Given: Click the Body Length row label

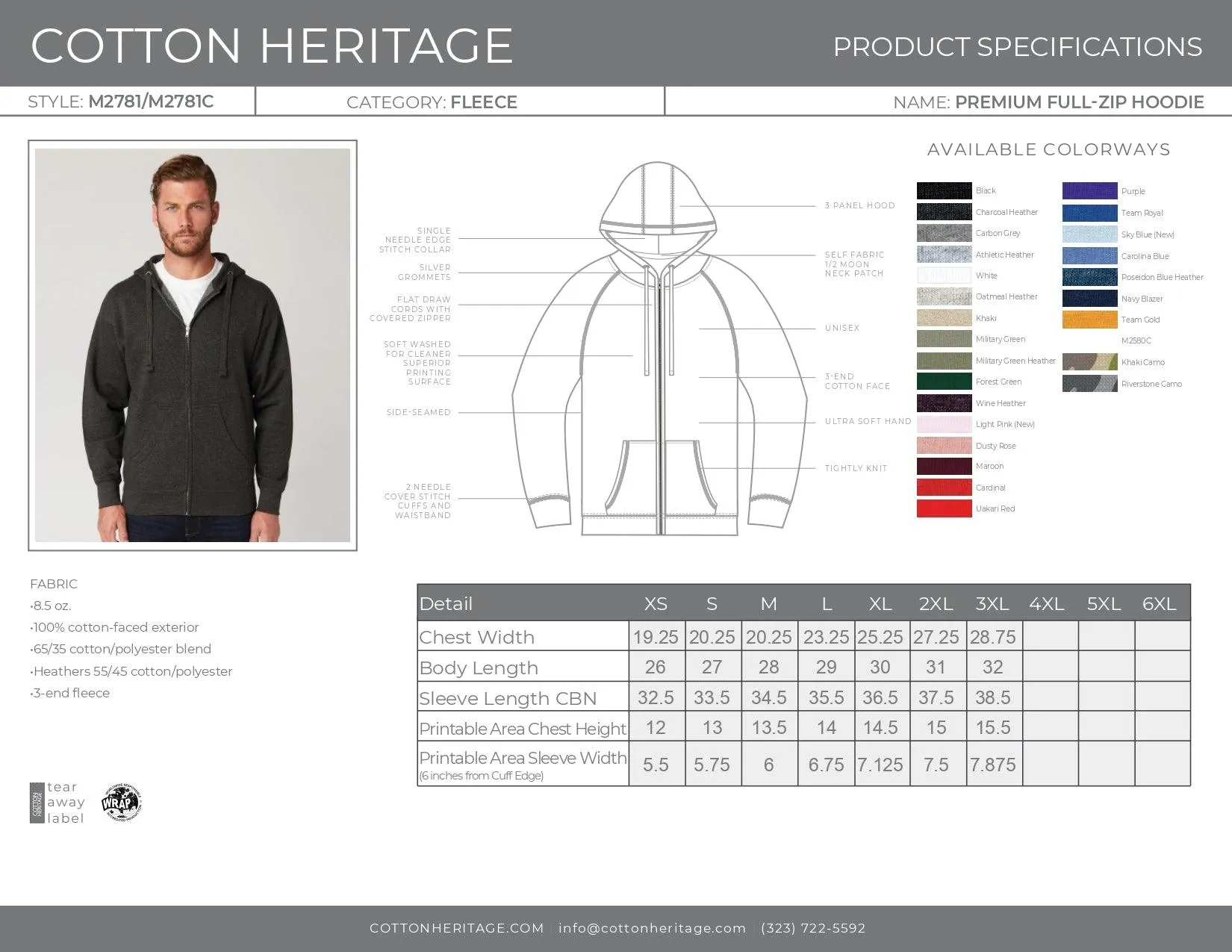Looking at the screenshot, I should coord(479,668).
